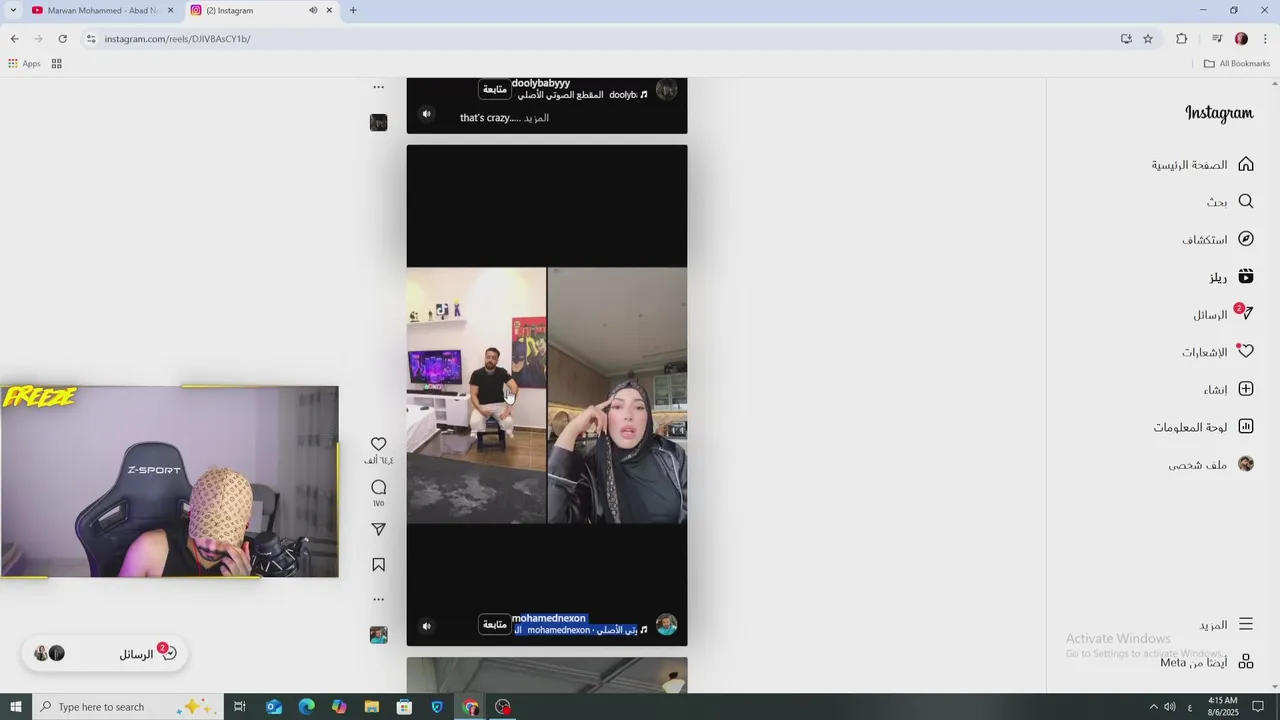Mute the Instagram tab audio icon
1280x720 pixels.
[x=313, y=10]
